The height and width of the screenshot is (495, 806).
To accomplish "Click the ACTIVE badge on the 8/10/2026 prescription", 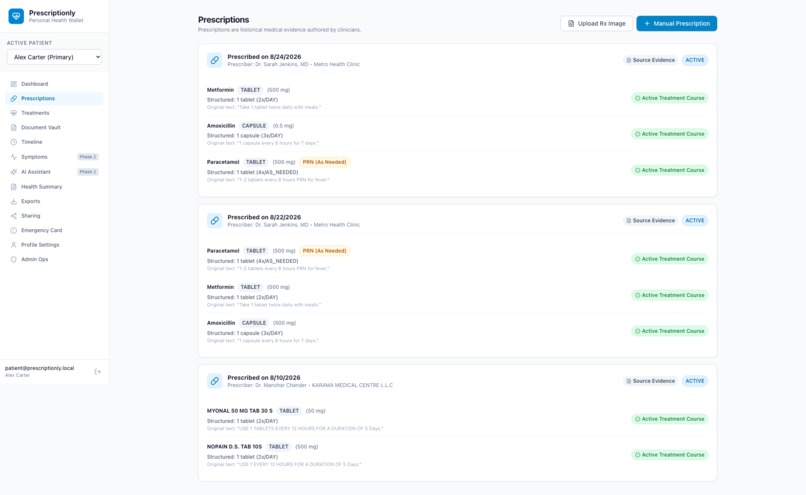I will (694, 381).
